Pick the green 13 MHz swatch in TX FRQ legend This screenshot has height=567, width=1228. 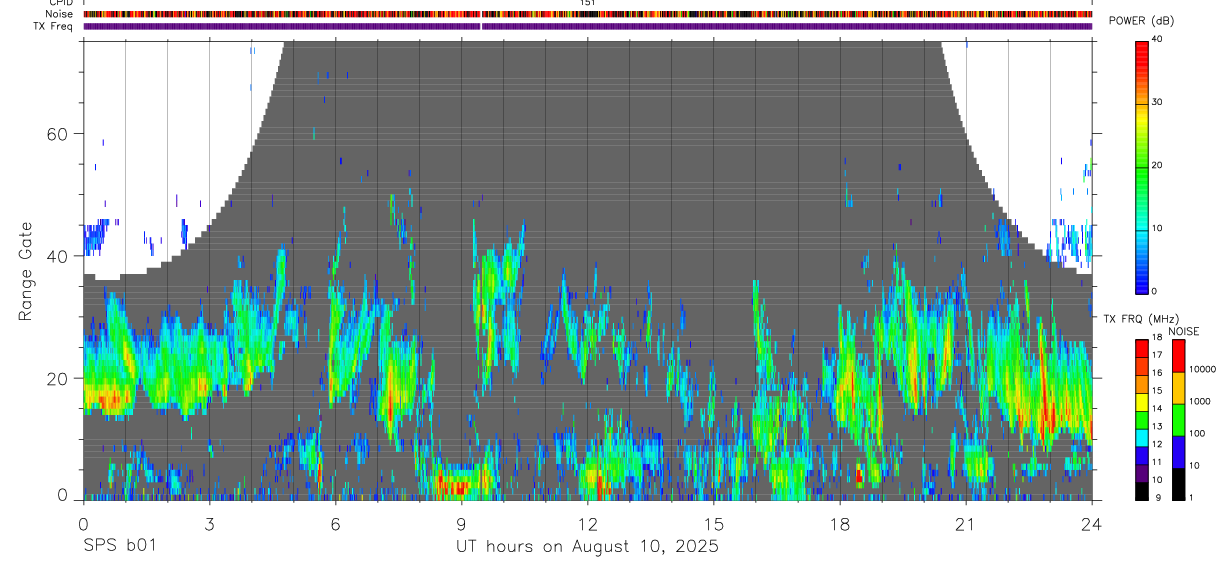pyautogui.click(x=1142, y=426)
